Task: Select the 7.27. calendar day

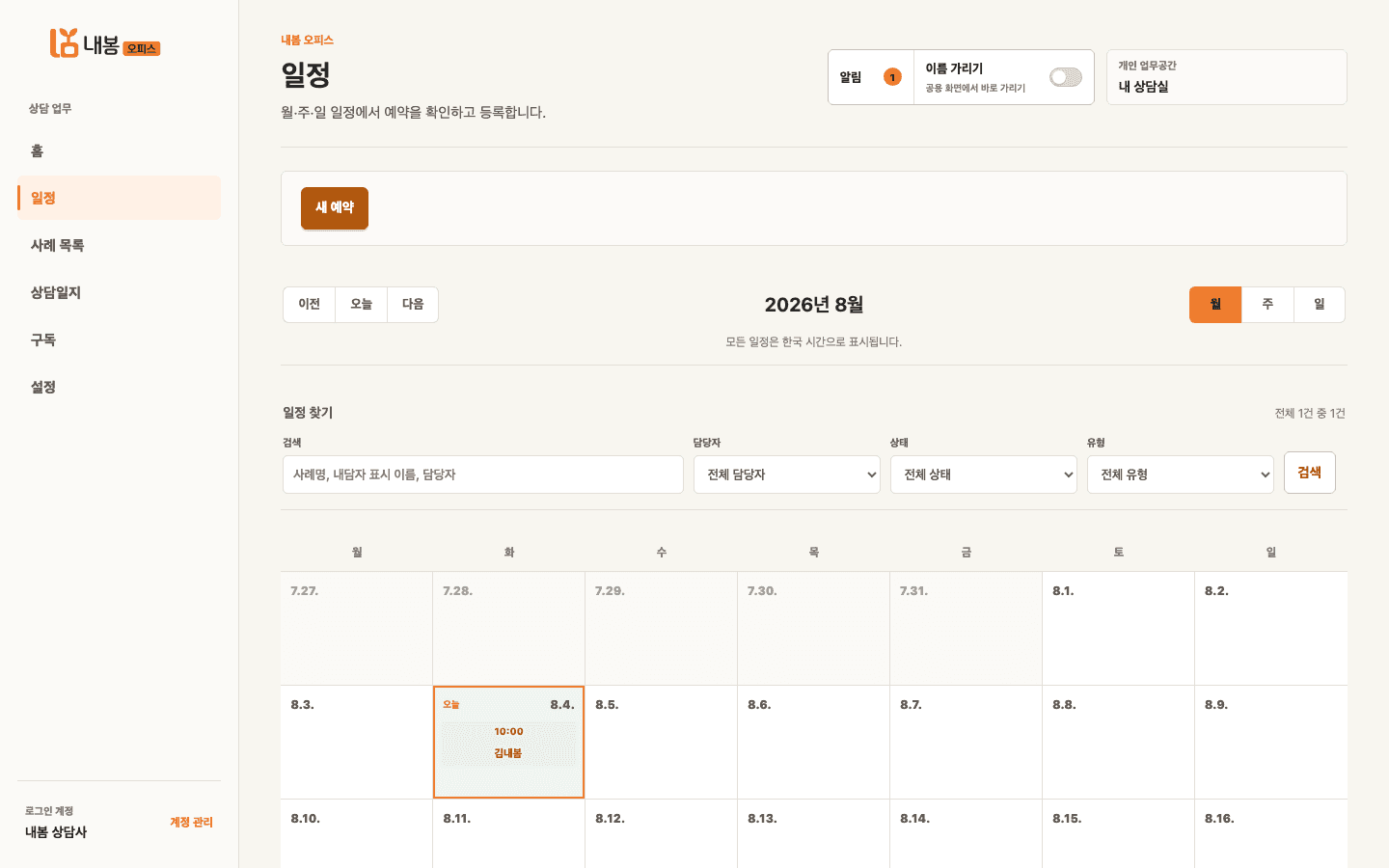Action: click(x=356, y=629)
